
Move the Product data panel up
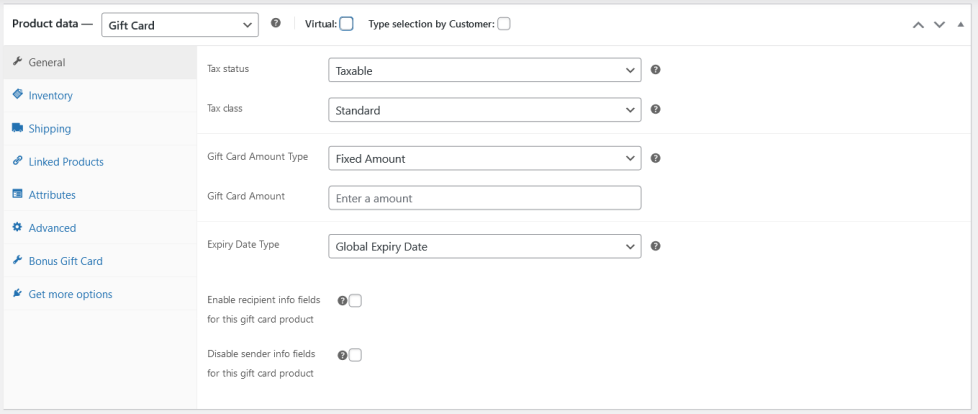point(919,25)
